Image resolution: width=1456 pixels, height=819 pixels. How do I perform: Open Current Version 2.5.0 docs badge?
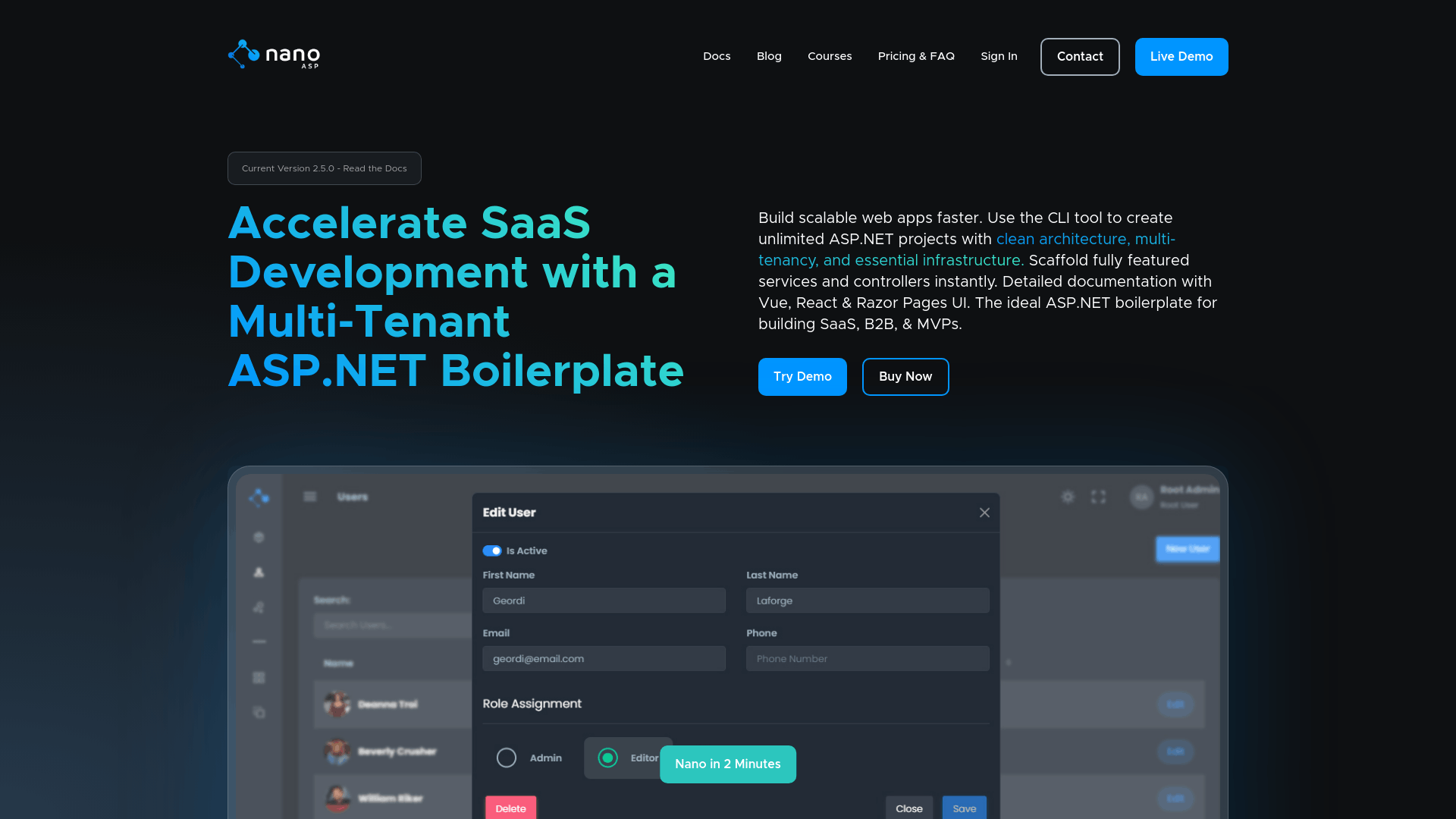tap(325, 168)
